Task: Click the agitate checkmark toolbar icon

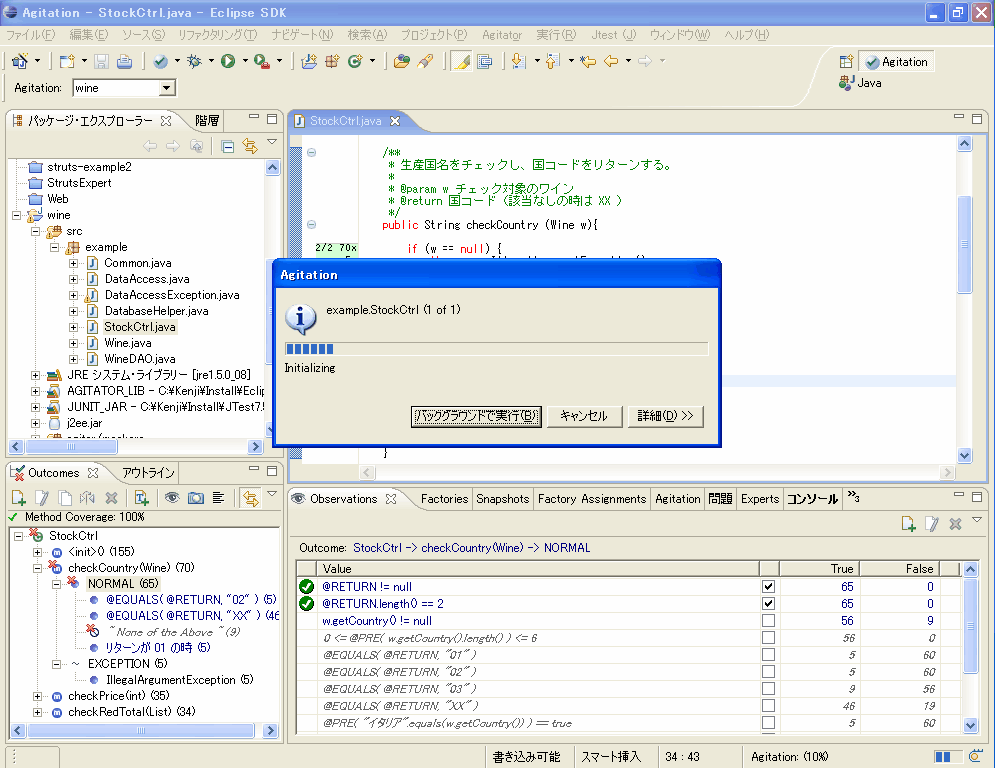Action: (161, 62)
